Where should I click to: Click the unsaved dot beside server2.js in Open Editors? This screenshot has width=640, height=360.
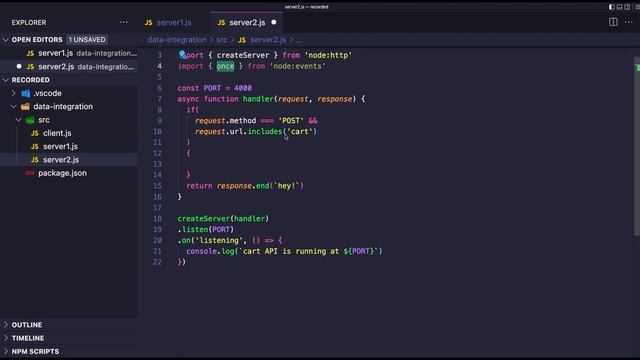pos(19,66)
